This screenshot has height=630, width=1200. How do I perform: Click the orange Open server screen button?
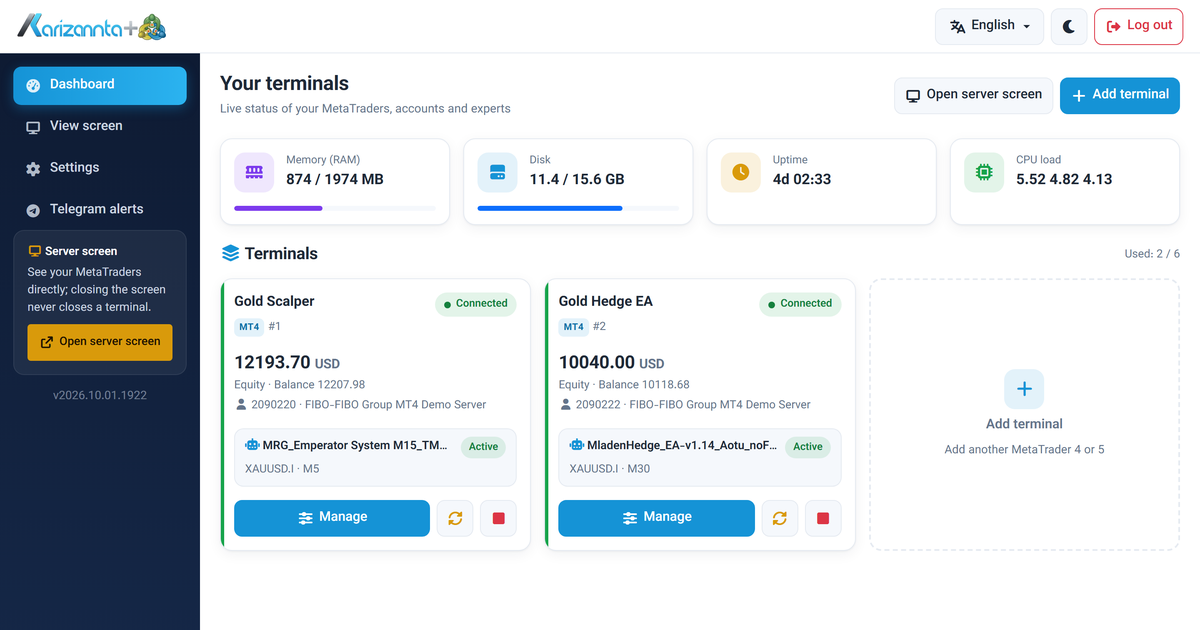(x=100, y=342)
